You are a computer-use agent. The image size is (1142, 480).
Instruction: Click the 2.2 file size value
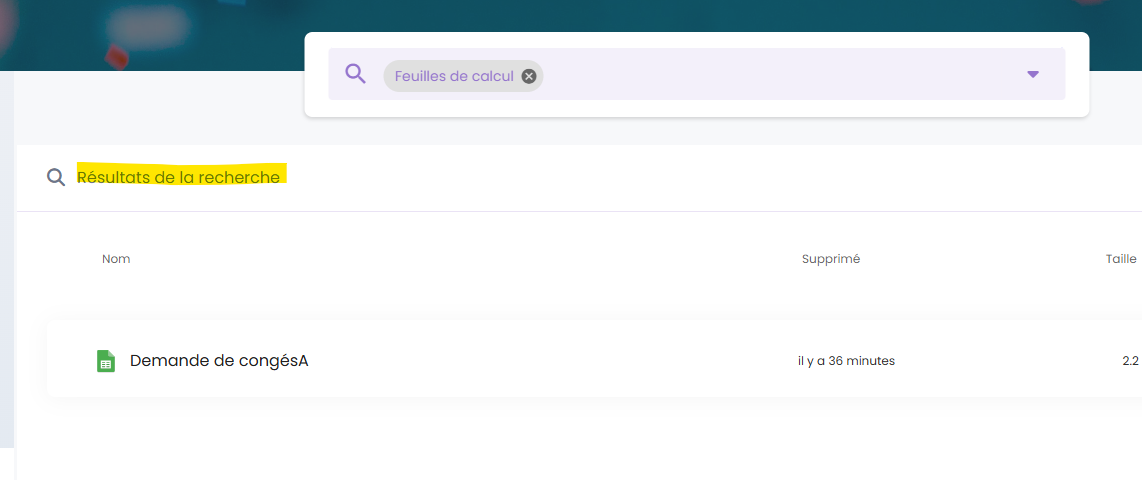point(1130,361)
